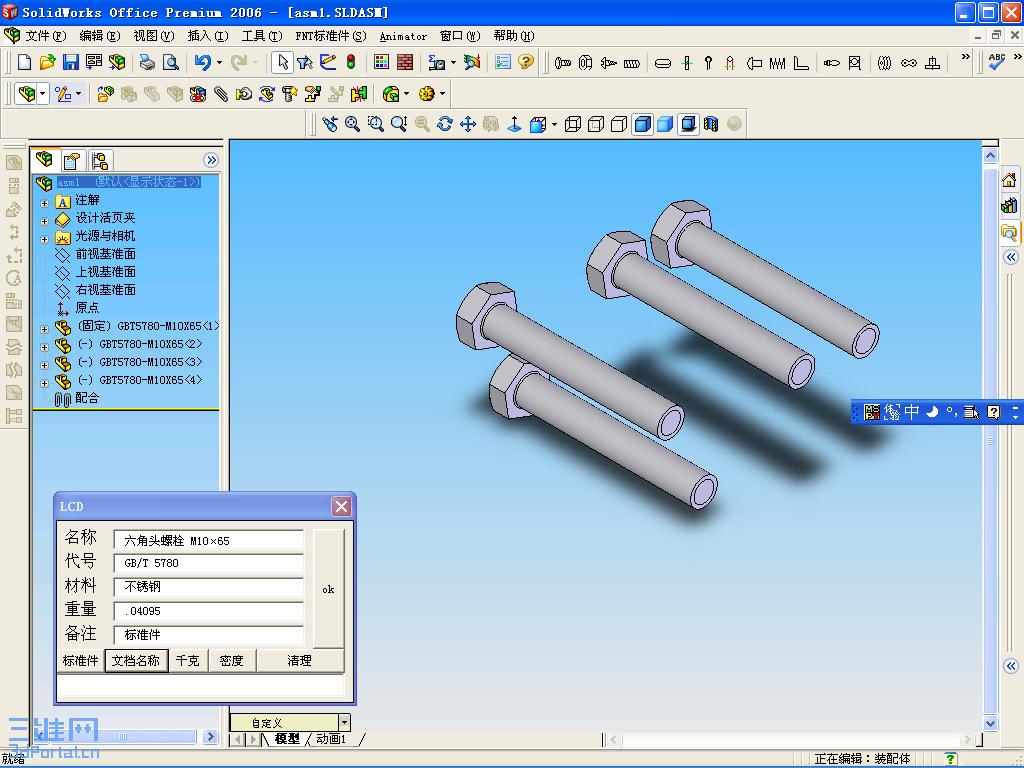The height and width of the screenshot is (768, 1024).
Task: Open the Animator menu
Action: 403,37
